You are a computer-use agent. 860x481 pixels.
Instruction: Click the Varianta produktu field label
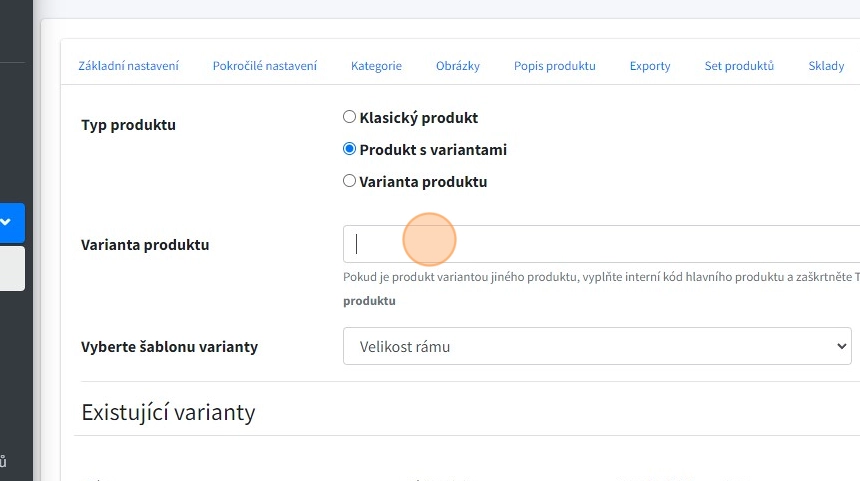pos(145,244)
